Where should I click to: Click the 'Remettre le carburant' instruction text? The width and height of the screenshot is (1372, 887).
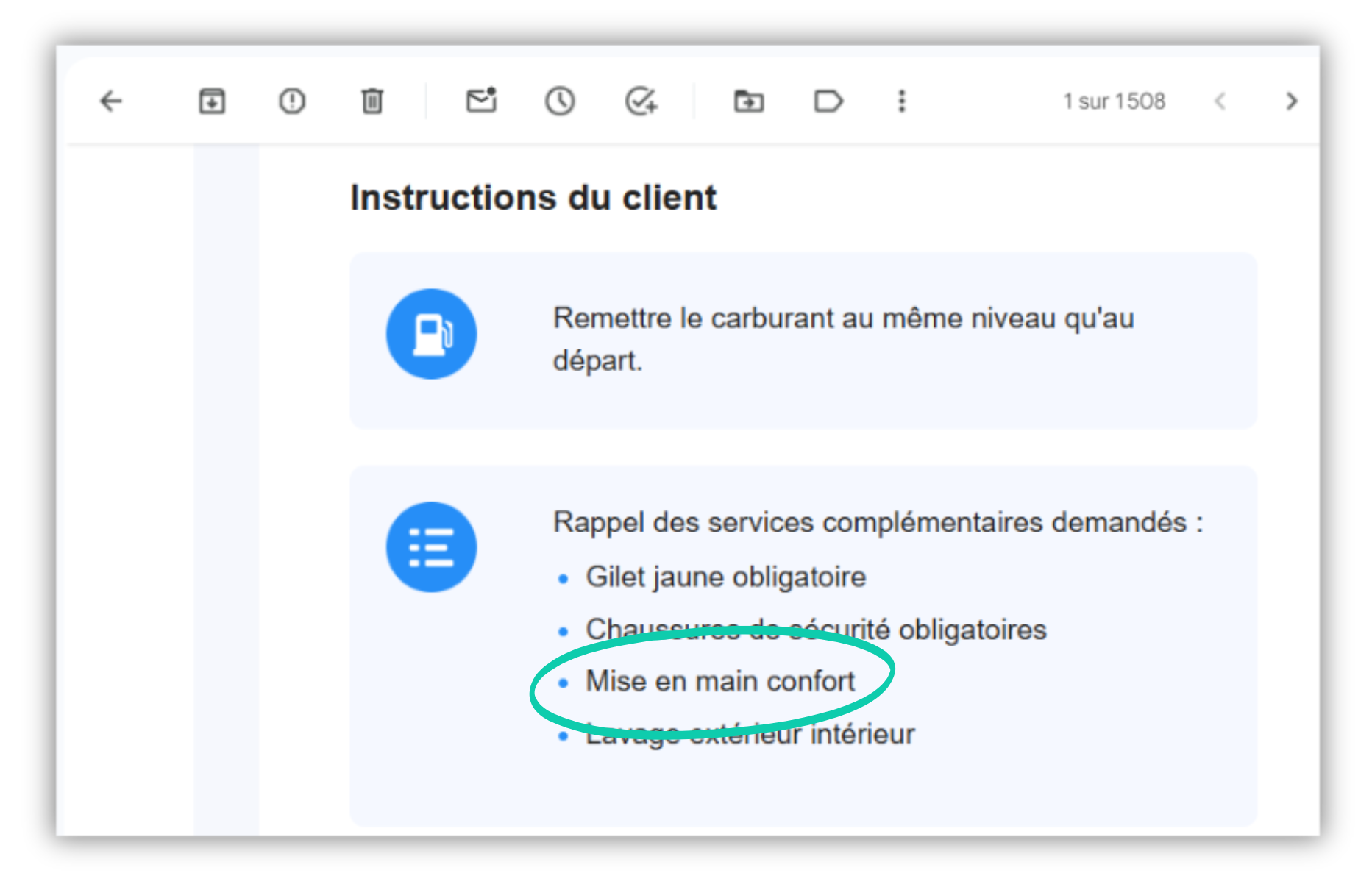pyautogui.click(x=844, y=339)
